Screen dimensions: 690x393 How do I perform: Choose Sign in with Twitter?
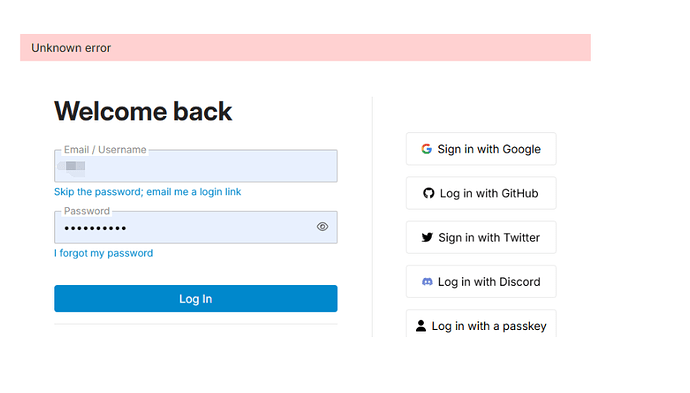point(481,238)
